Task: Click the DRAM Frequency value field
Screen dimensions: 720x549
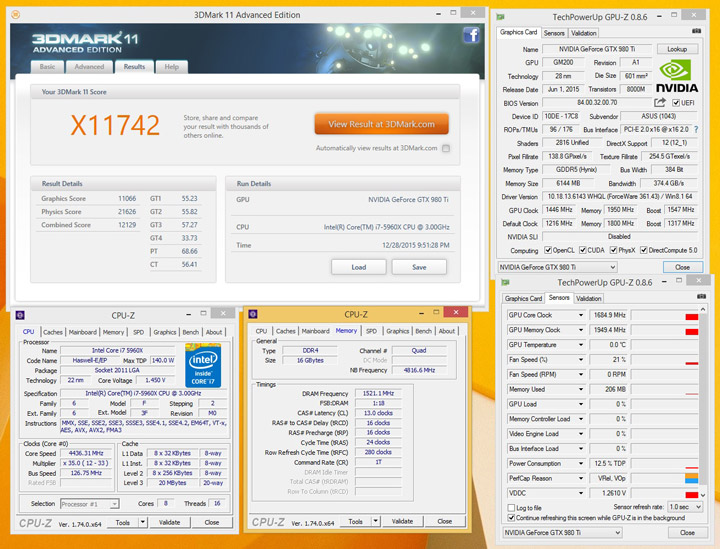Action: click(378, 393)
